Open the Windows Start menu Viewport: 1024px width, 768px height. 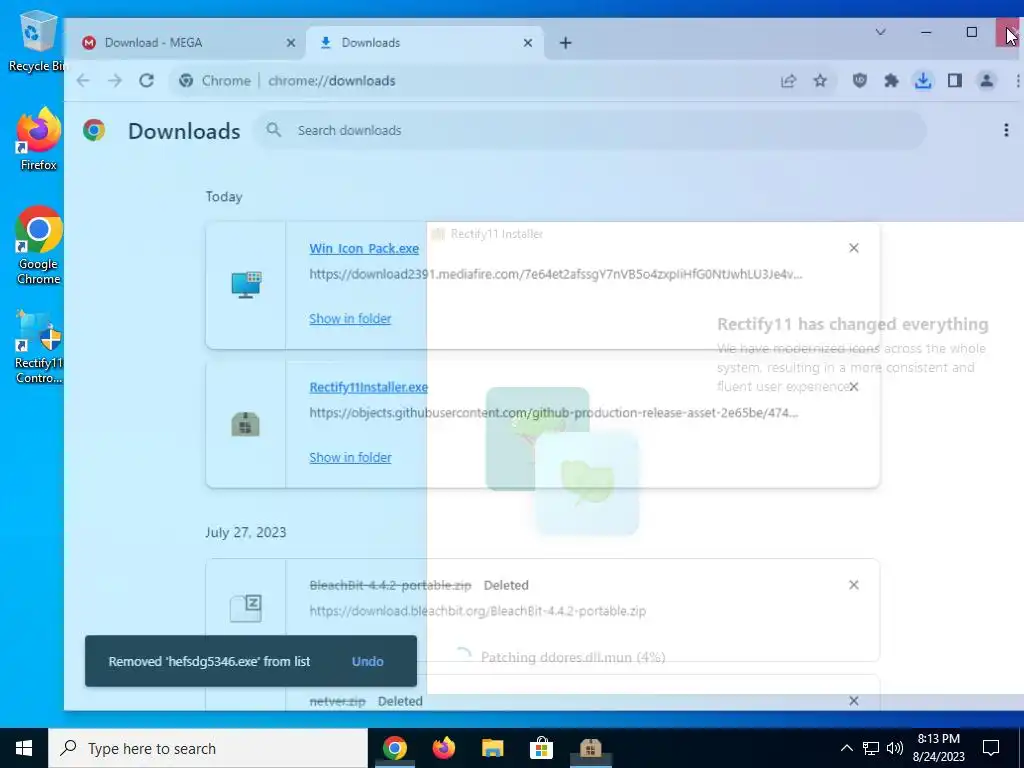click(24, 748)
